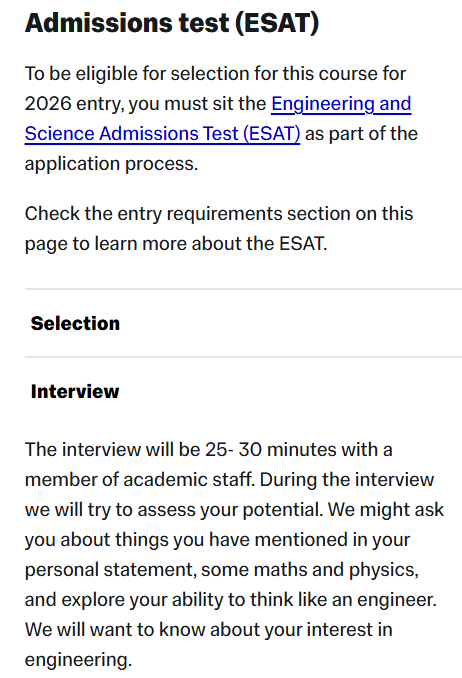Click the line 'page to learn more about the ESAT.'
Screen dimensions: 462x678
tap(176, 244)
